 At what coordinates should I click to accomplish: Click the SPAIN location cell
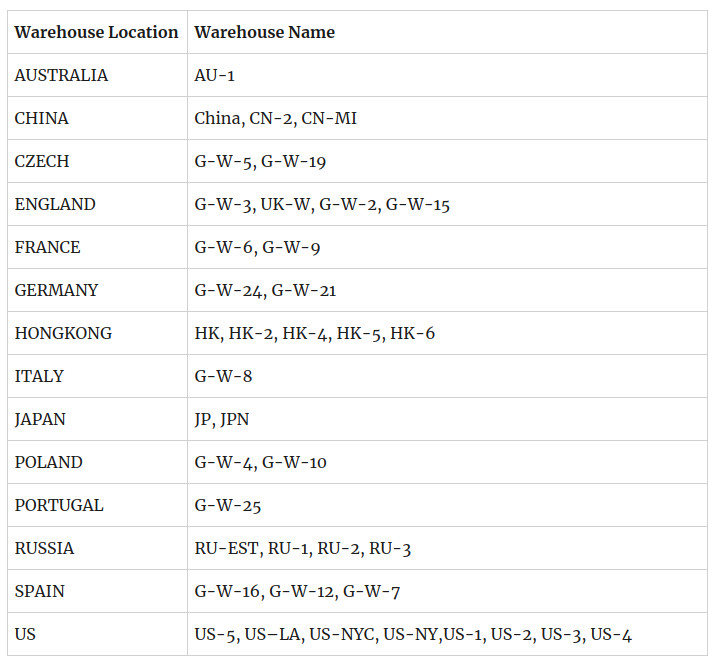pyautogui.click(x=97, y=592)
